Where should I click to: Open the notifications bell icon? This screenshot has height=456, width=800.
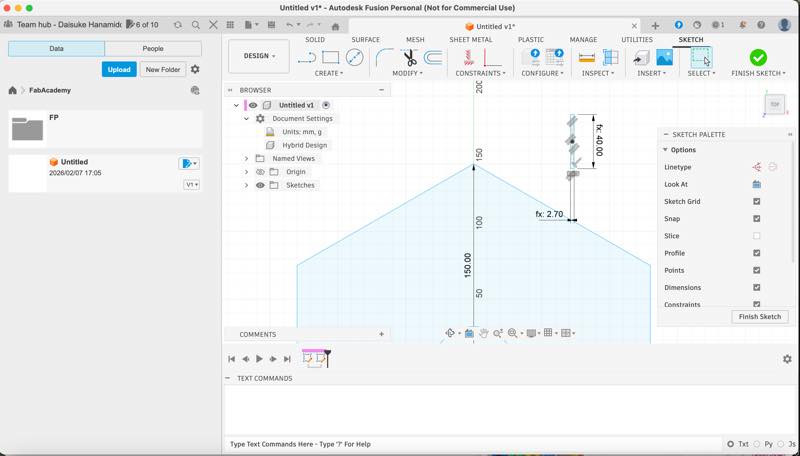pyautogui.click(x=742, y=24)
